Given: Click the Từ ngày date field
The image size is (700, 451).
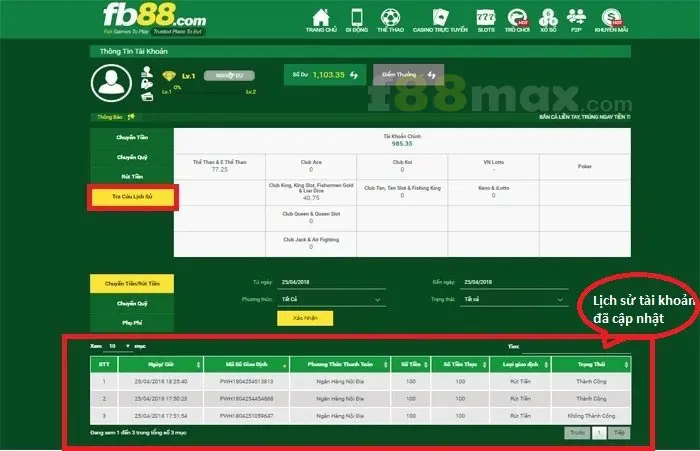Looking at the screenshot, I should point(331,282).
